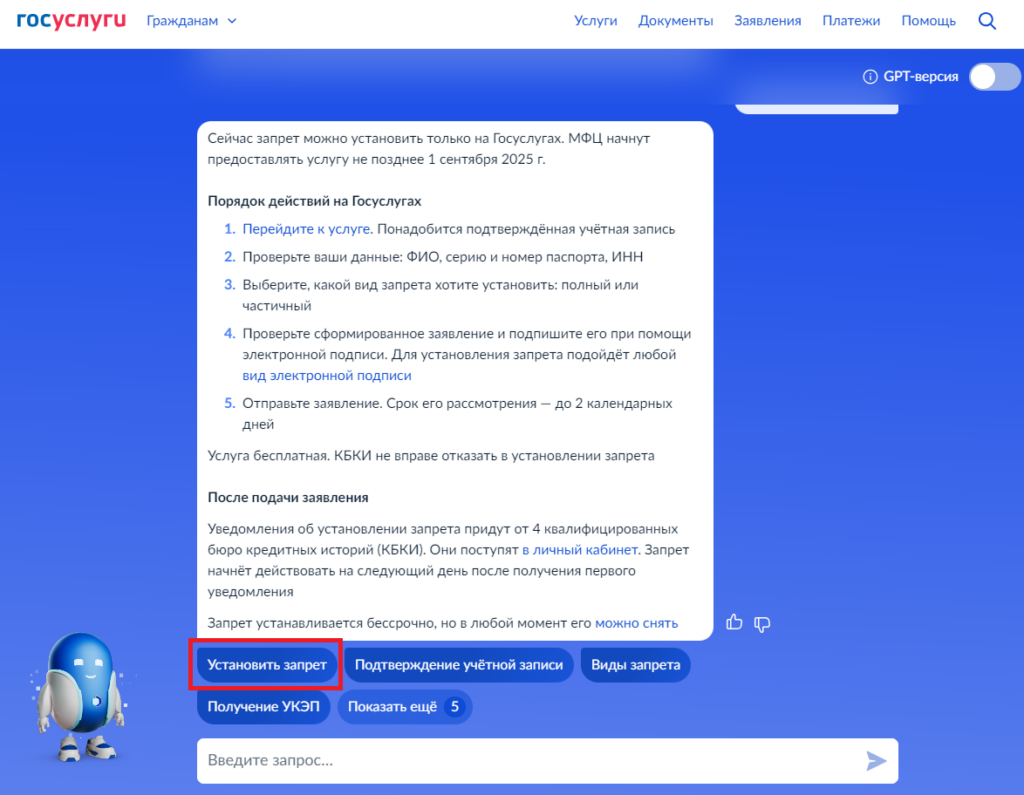The height and width of the screenshot is (795, 1024).
Task: Click the Установить запрет button
Action: click(267, 665)
